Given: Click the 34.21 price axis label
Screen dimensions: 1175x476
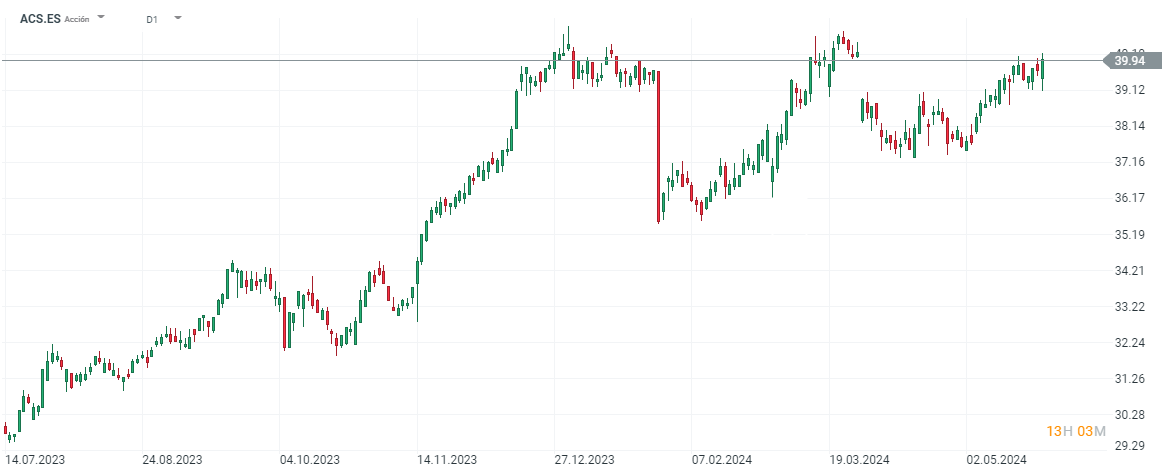Looking at the screenshot, I should [1130, 271].
